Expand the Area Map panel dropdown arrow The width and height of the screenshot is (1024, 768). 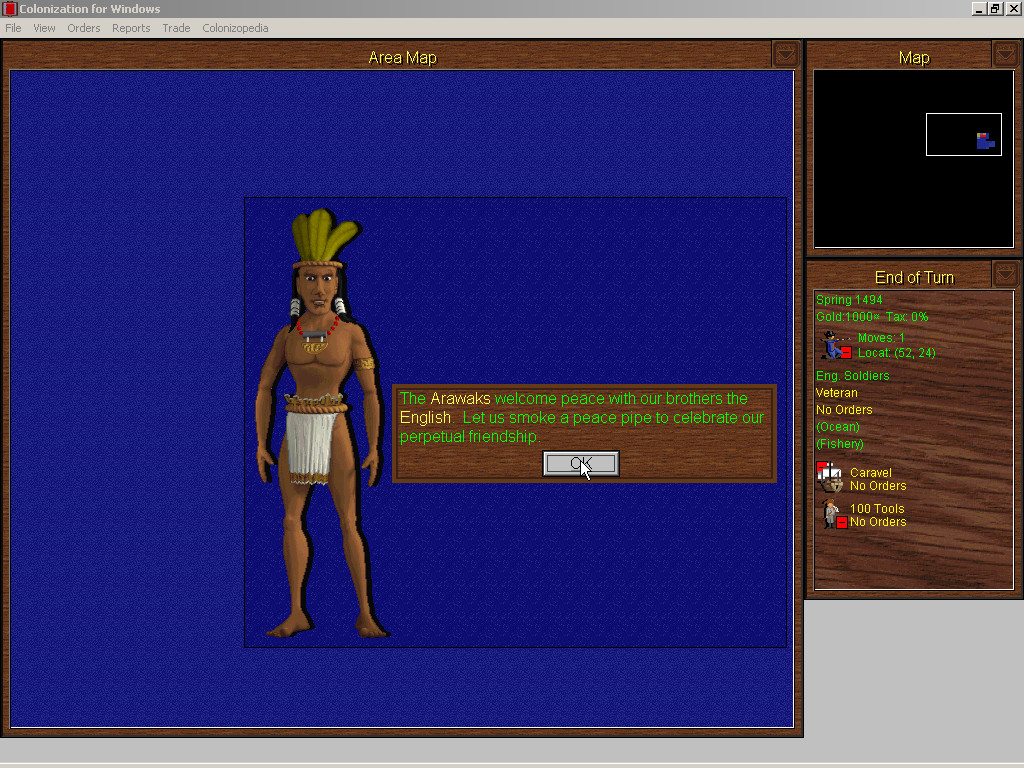point(786,54)
